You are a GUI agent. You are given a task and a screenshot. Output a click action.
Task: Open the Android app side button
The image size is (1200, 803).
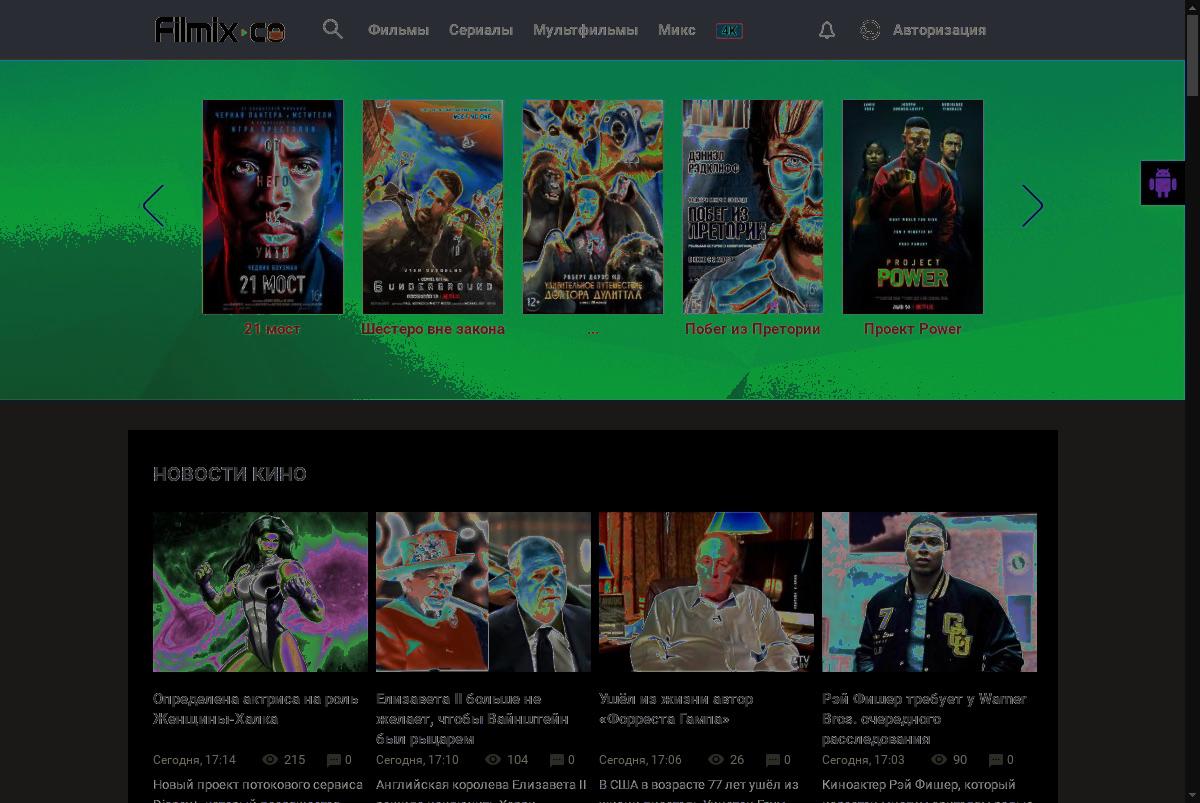point(1162,183)
